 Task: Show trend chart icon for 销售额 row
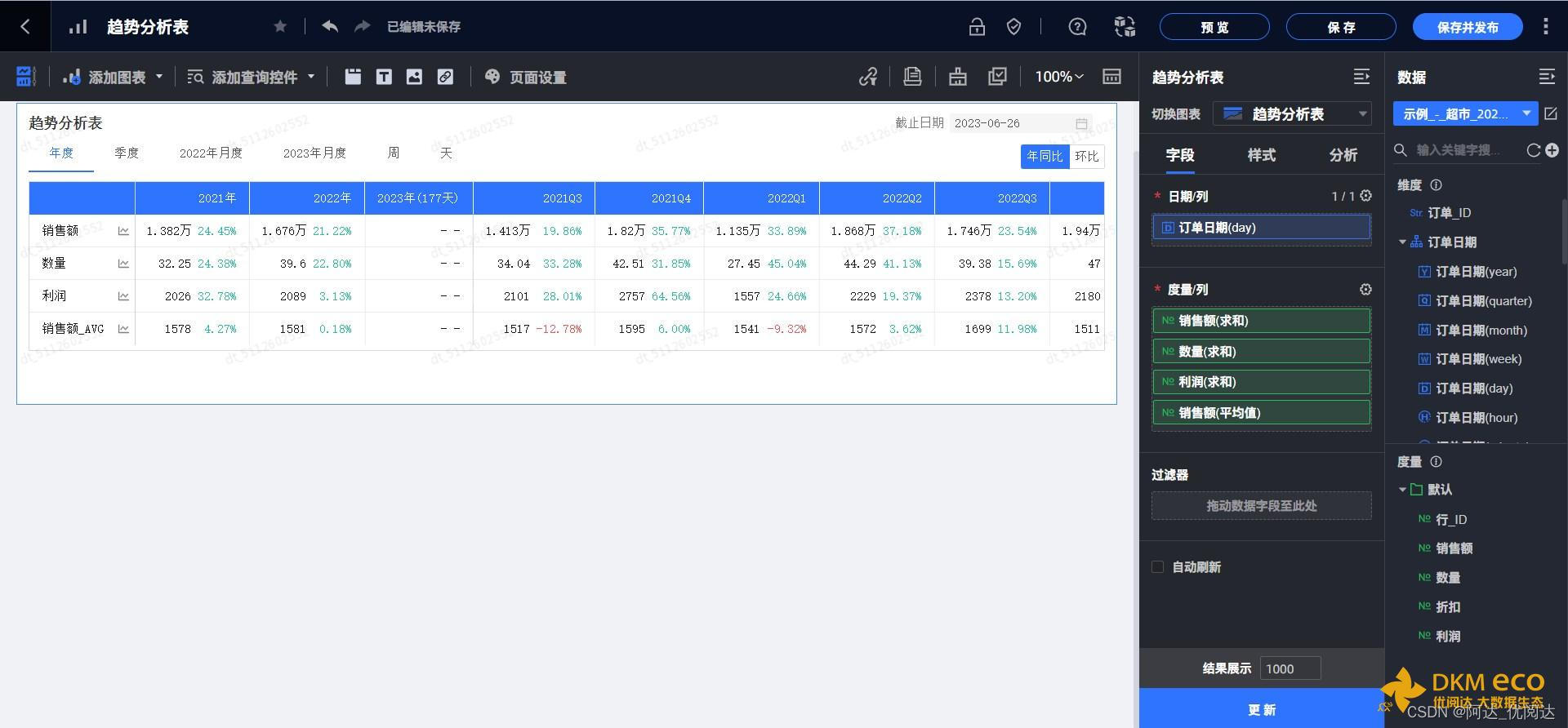tap(123, 231)
